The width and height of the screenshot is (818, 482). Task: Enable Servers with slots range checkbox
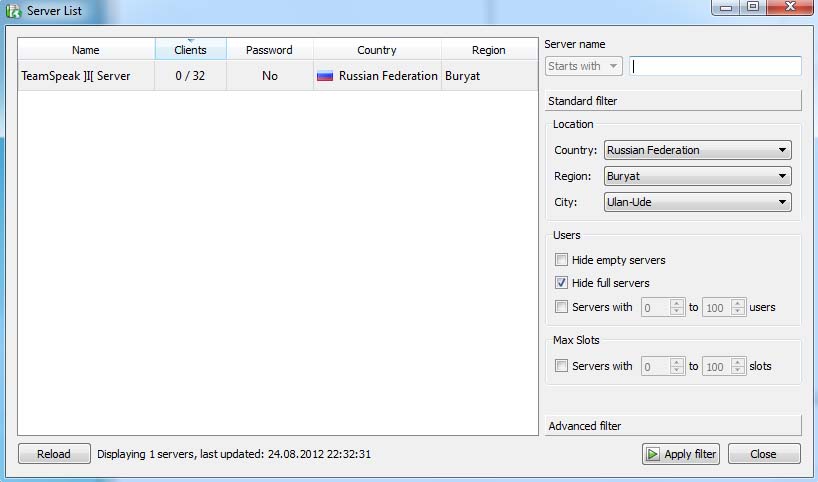coord(561,366)
